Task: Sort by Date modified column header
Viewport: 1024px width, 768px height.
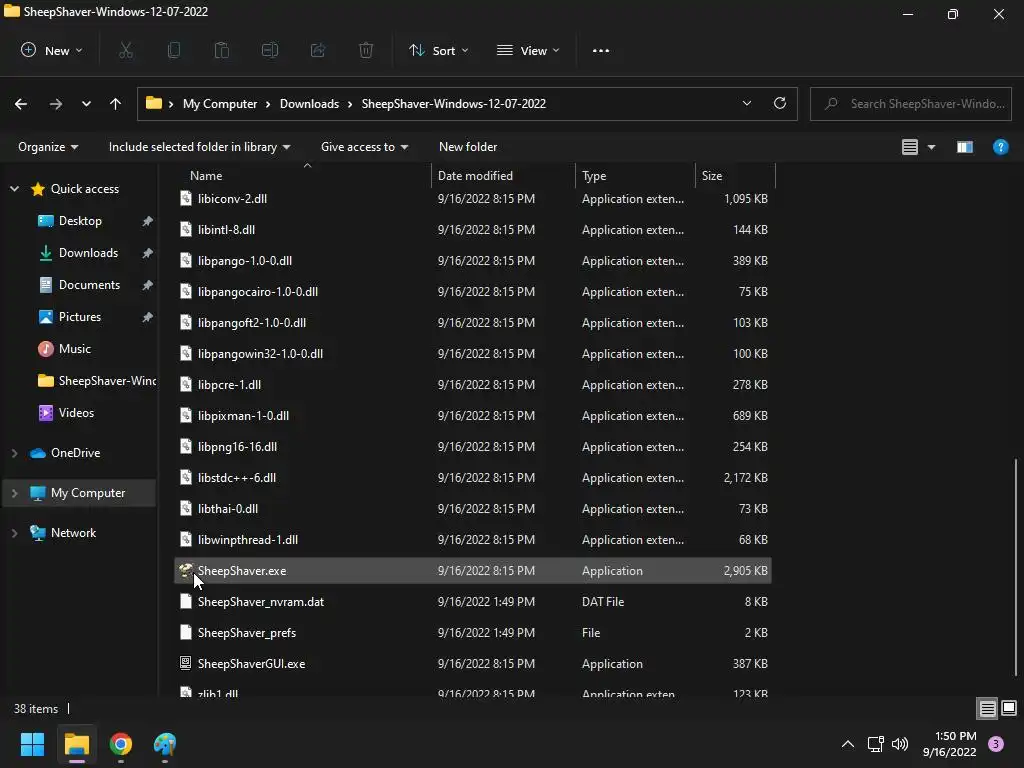Action: click(x=504, y=176)
